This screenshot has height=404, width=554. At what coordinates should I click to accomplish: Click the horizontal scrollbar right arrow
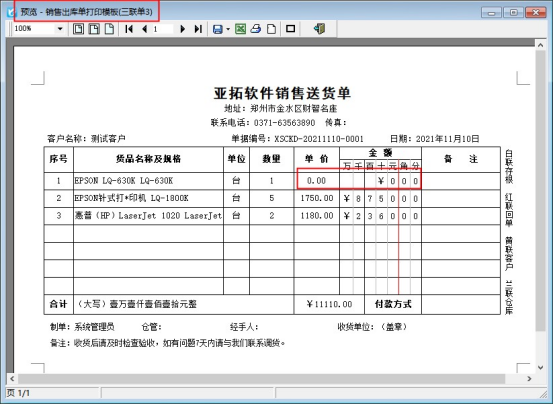(x=529, y=379)
